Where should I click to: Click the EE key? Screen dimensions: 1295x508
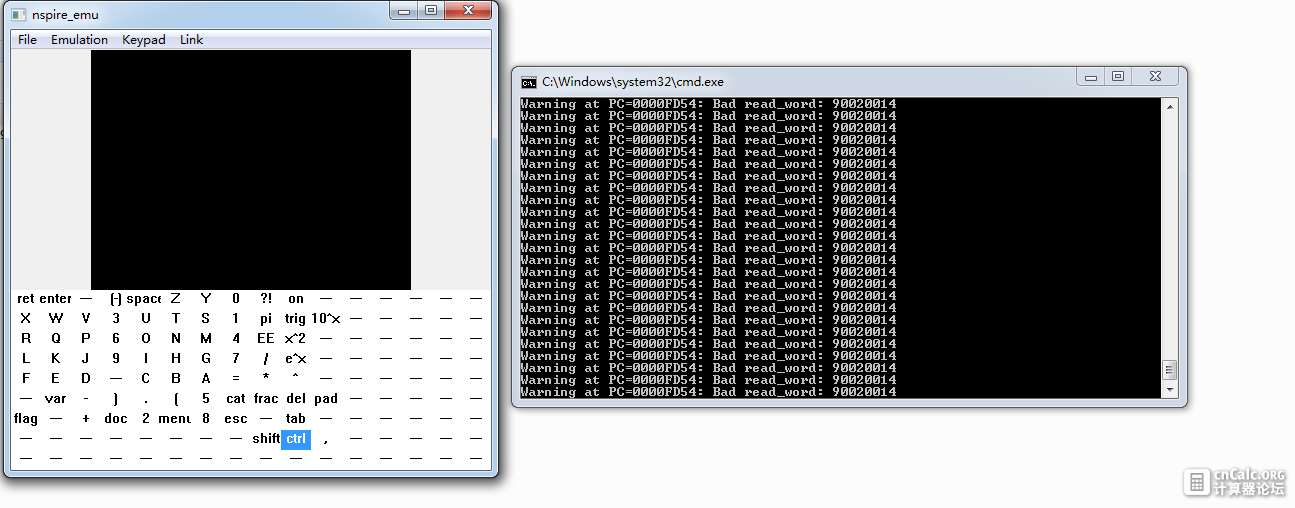pos(266,339)
